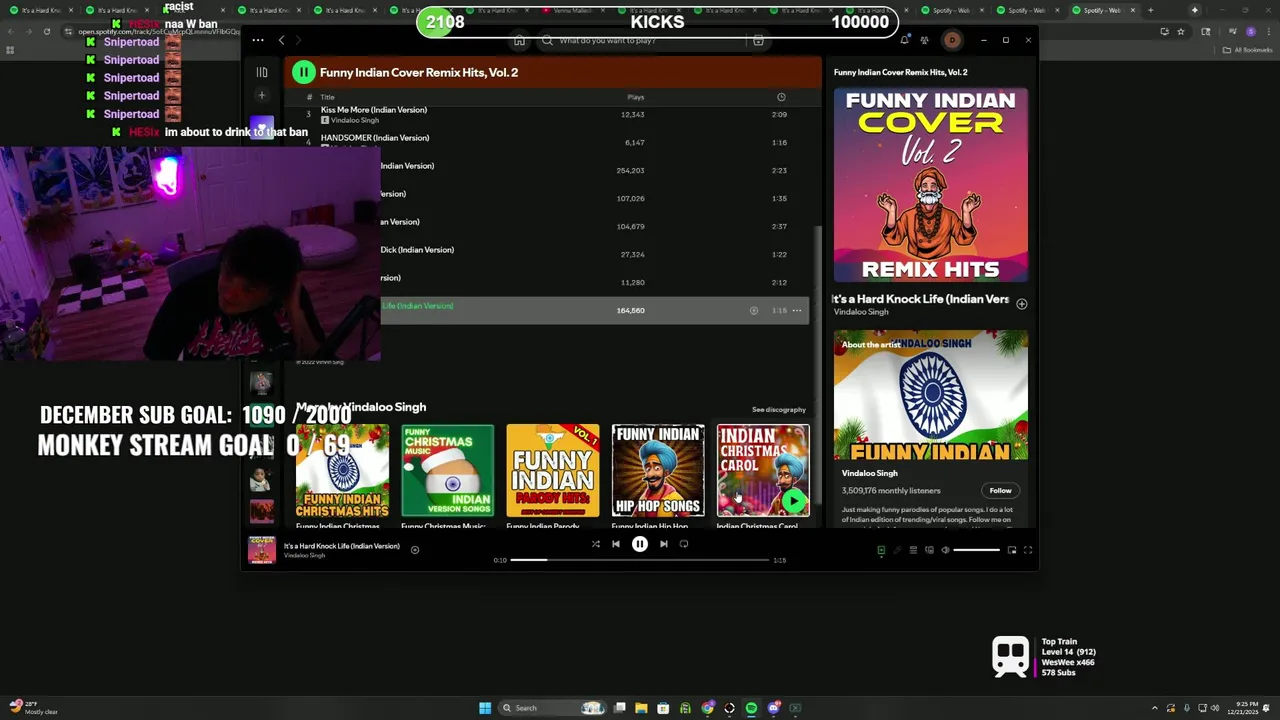Open Discord from the Windows taskbar
This screenshot has width=1280, height=720.
pos(774,708)
